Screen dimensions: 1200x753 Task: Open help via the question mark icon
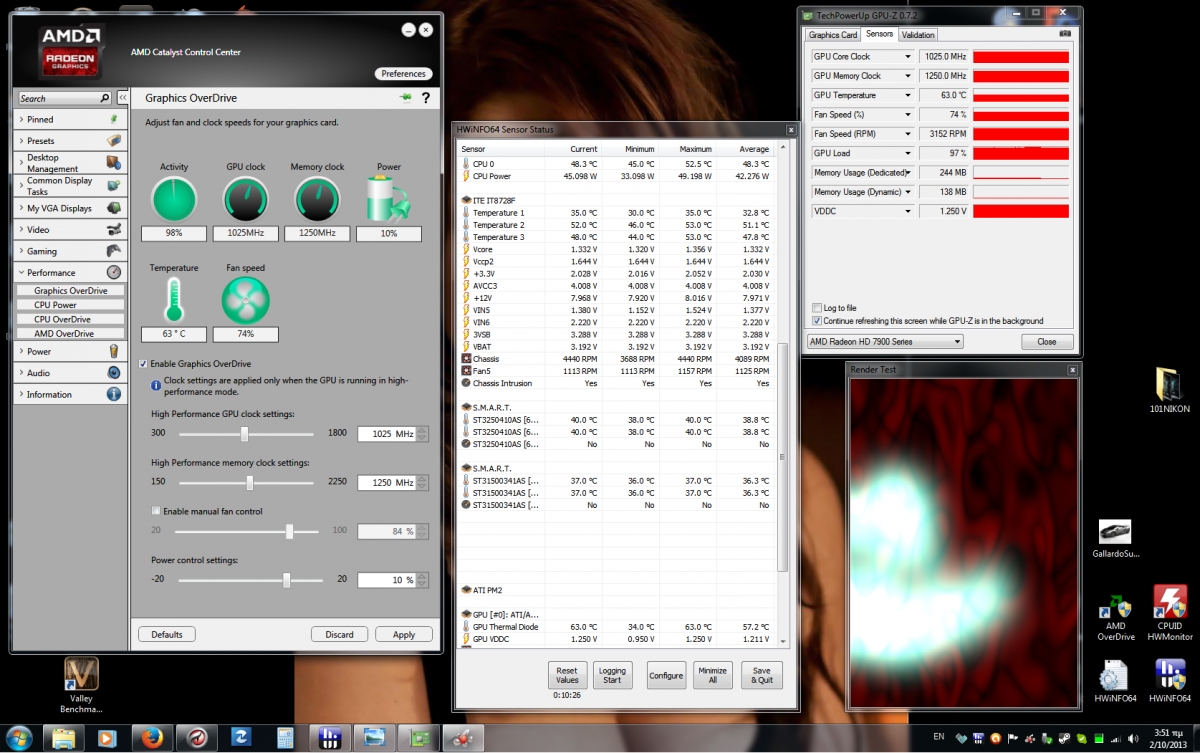(426, 98)
